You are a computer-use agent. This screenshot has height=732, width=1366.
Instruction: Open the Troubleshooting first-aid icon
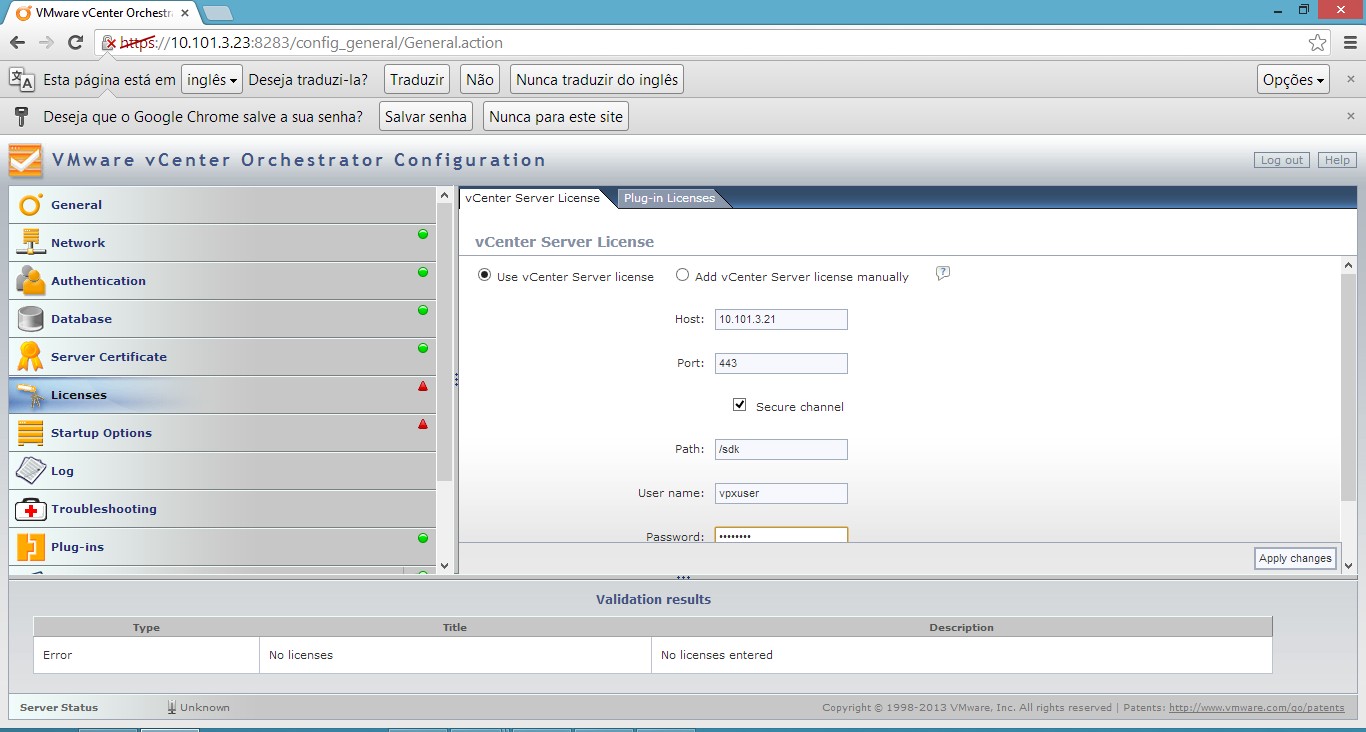[31, 509]
